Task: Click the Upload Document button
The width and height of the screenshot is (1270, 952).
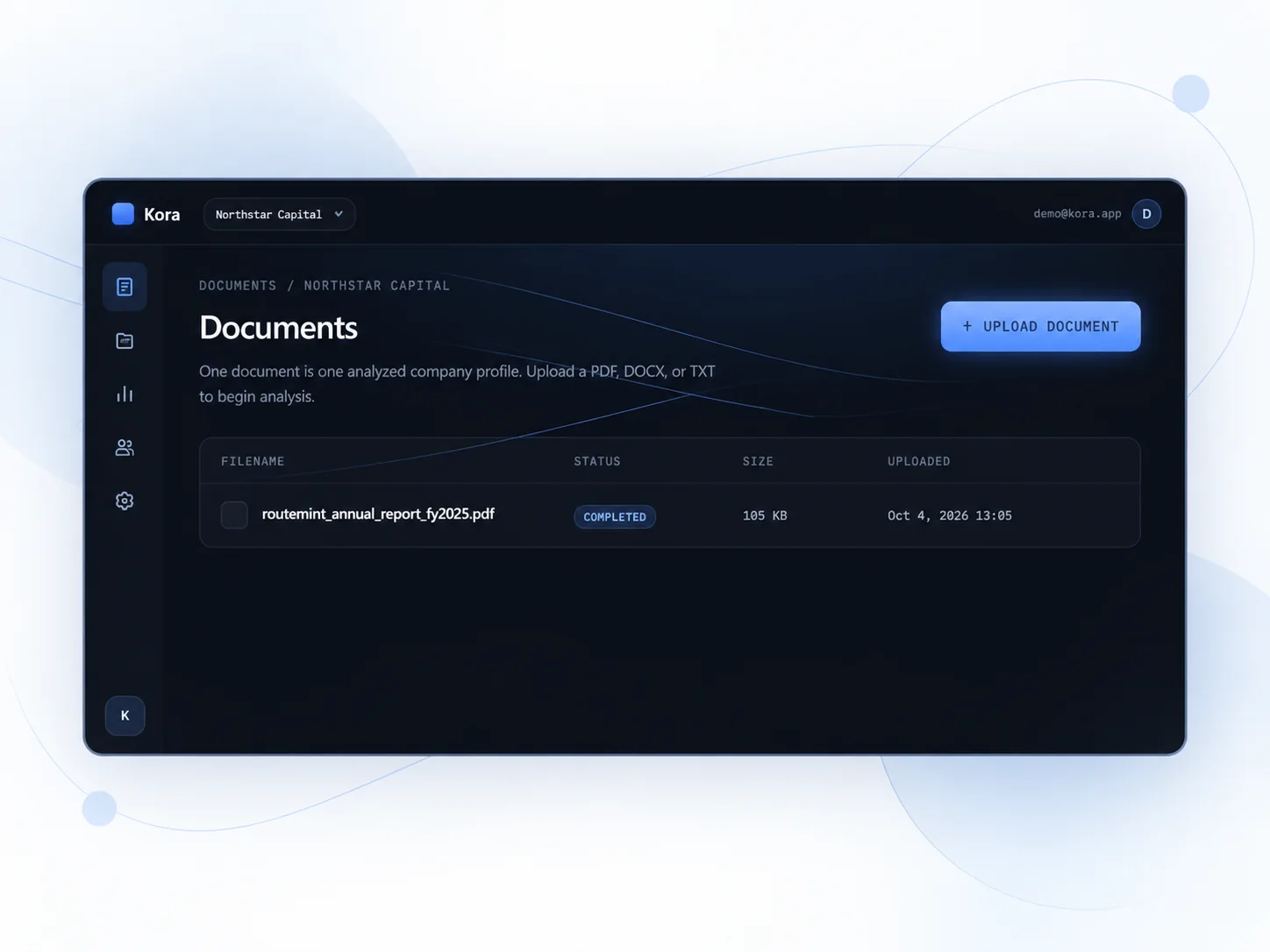Action: (1040, 326)
